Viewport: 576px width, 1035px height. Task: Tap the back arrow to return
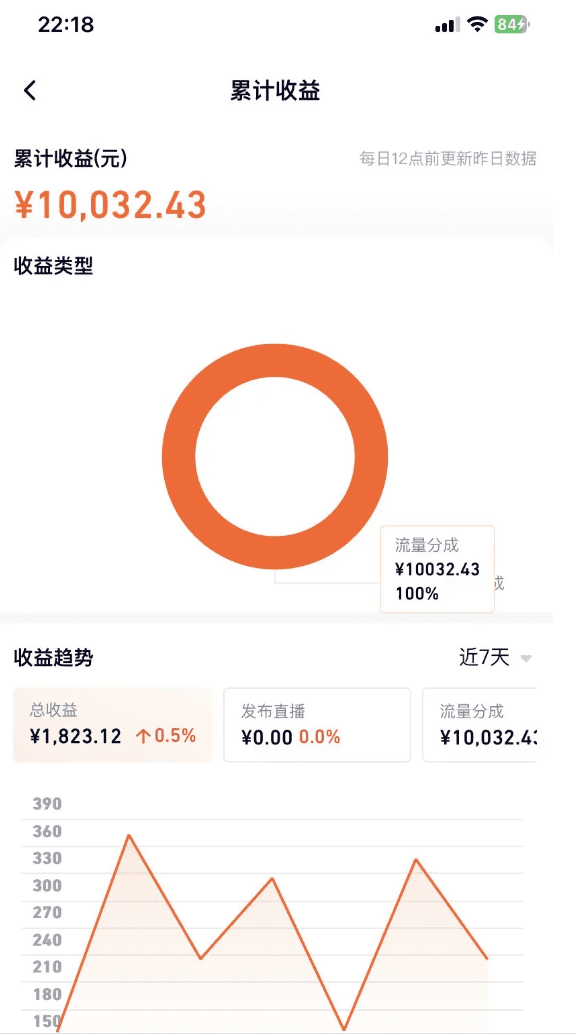pos(30,90)
